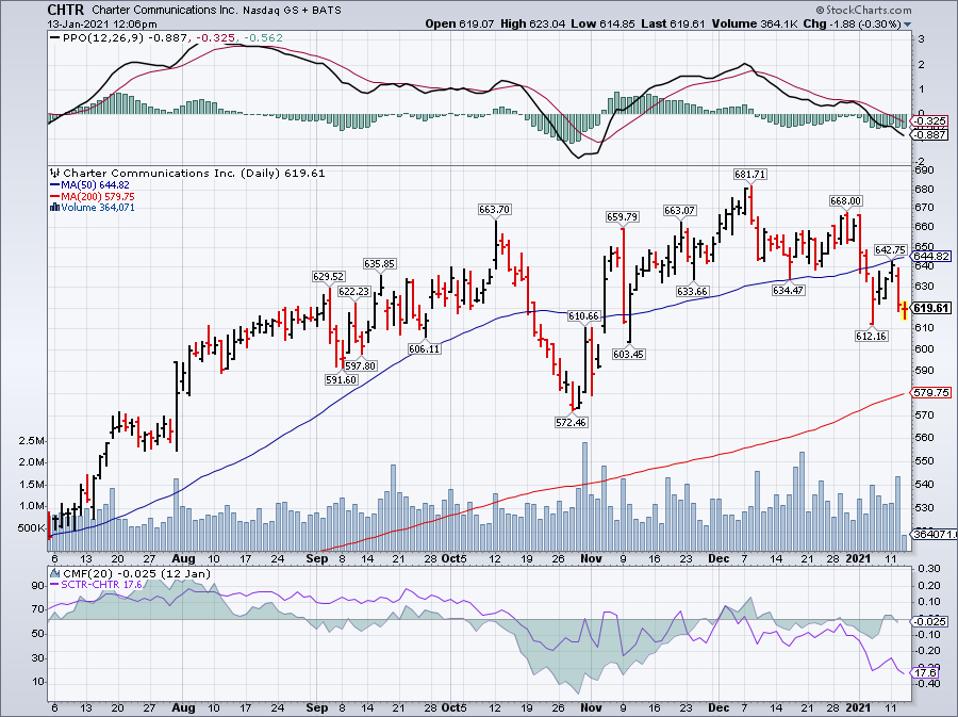Click the red MA(200) line legend marker

[x=54, y=197]
